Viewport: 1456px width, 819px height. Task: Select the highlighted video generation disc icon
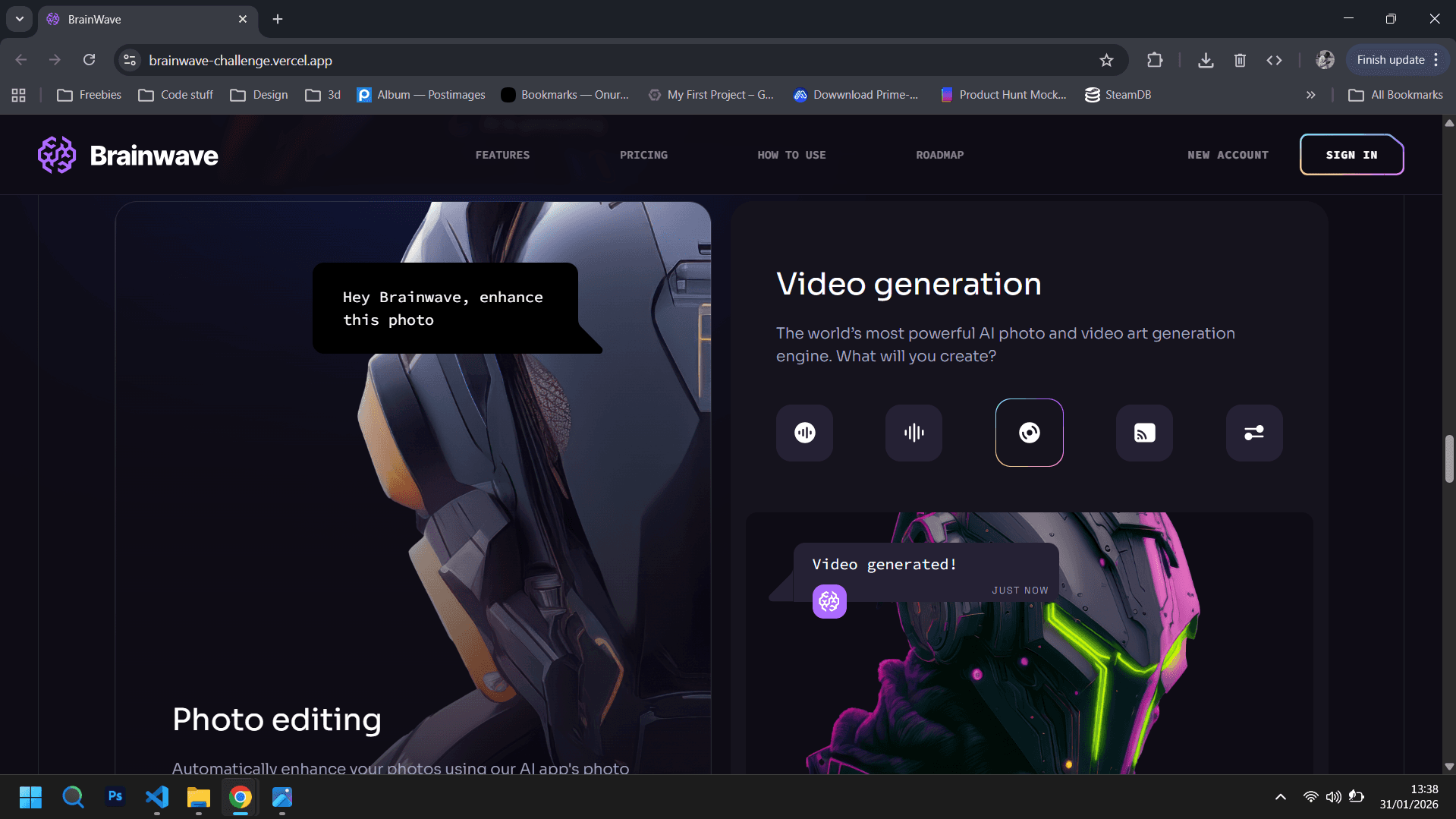tap(1029, 433)
